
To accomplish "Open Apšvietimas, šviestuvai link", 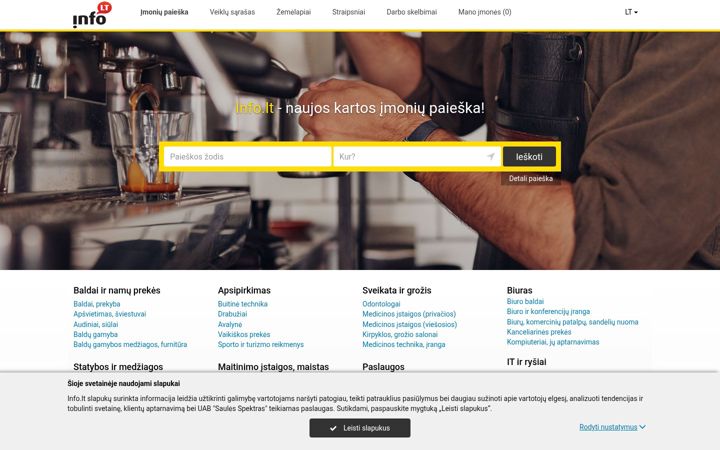I will coord(109,314).
